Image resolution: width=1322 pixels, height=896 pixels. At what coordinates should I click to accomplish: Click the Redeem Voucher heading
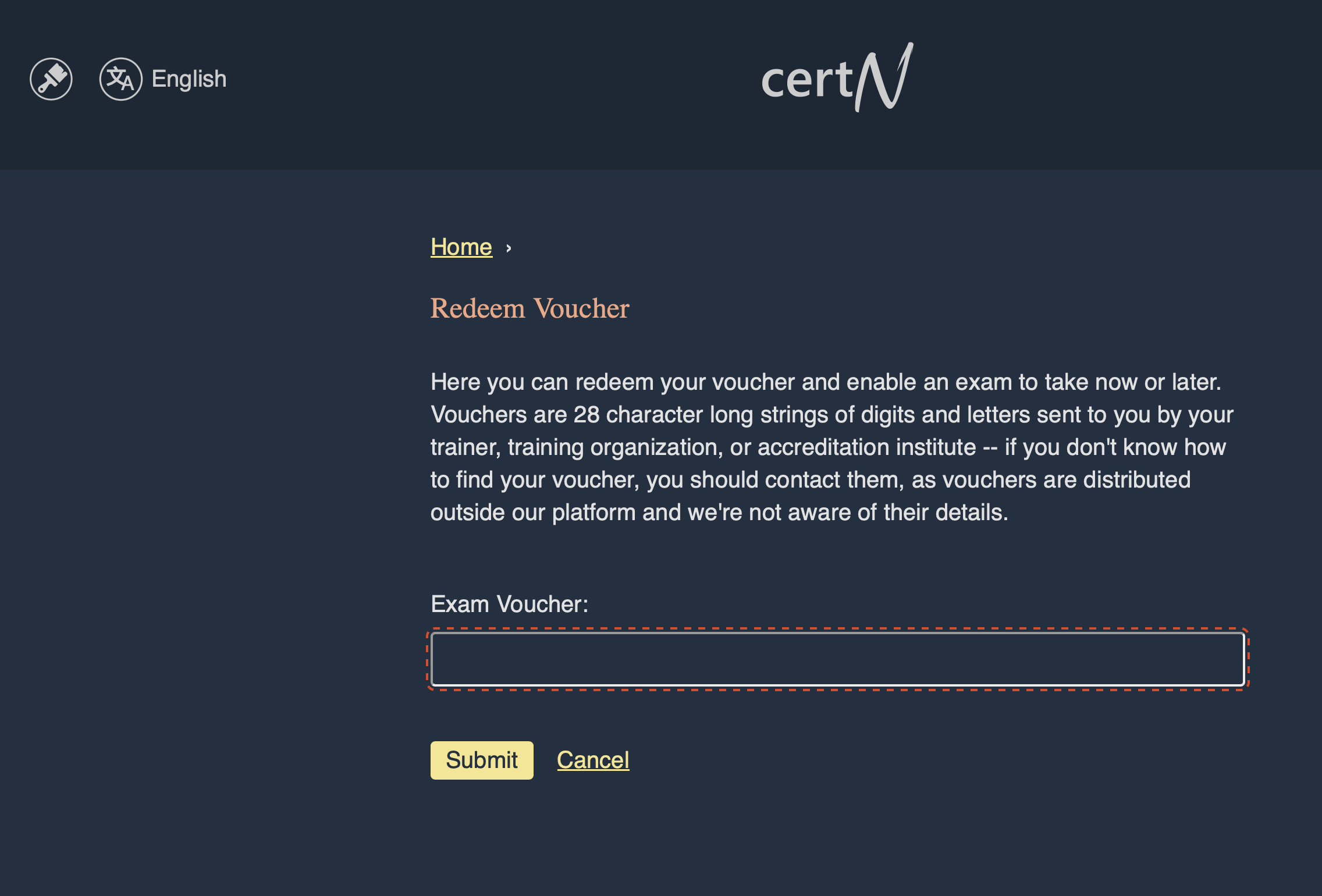[529, 308]
